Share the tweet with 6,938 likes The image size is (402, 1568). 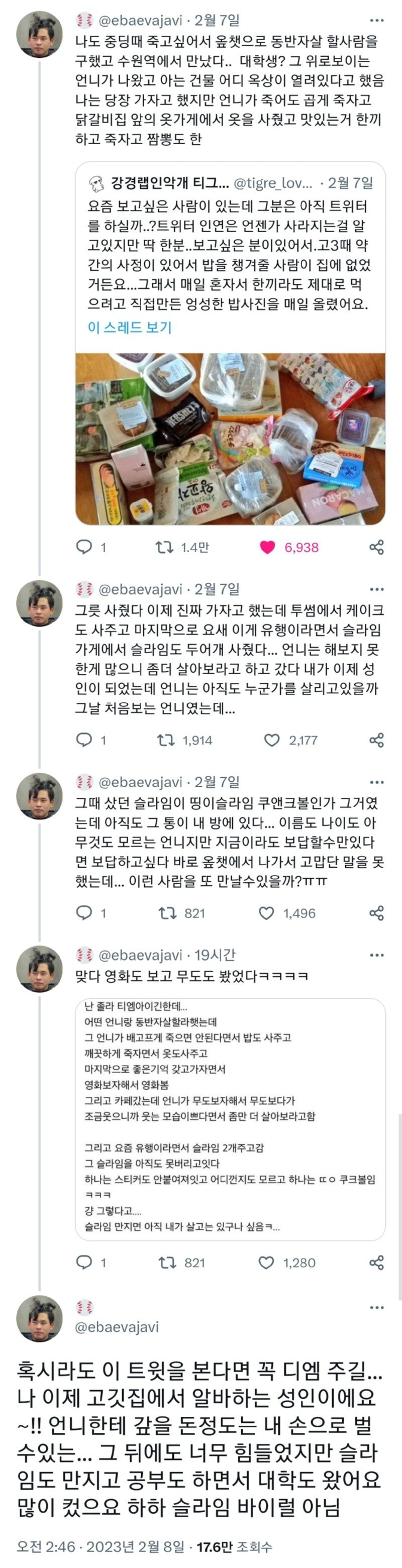[x=376, y=547]
